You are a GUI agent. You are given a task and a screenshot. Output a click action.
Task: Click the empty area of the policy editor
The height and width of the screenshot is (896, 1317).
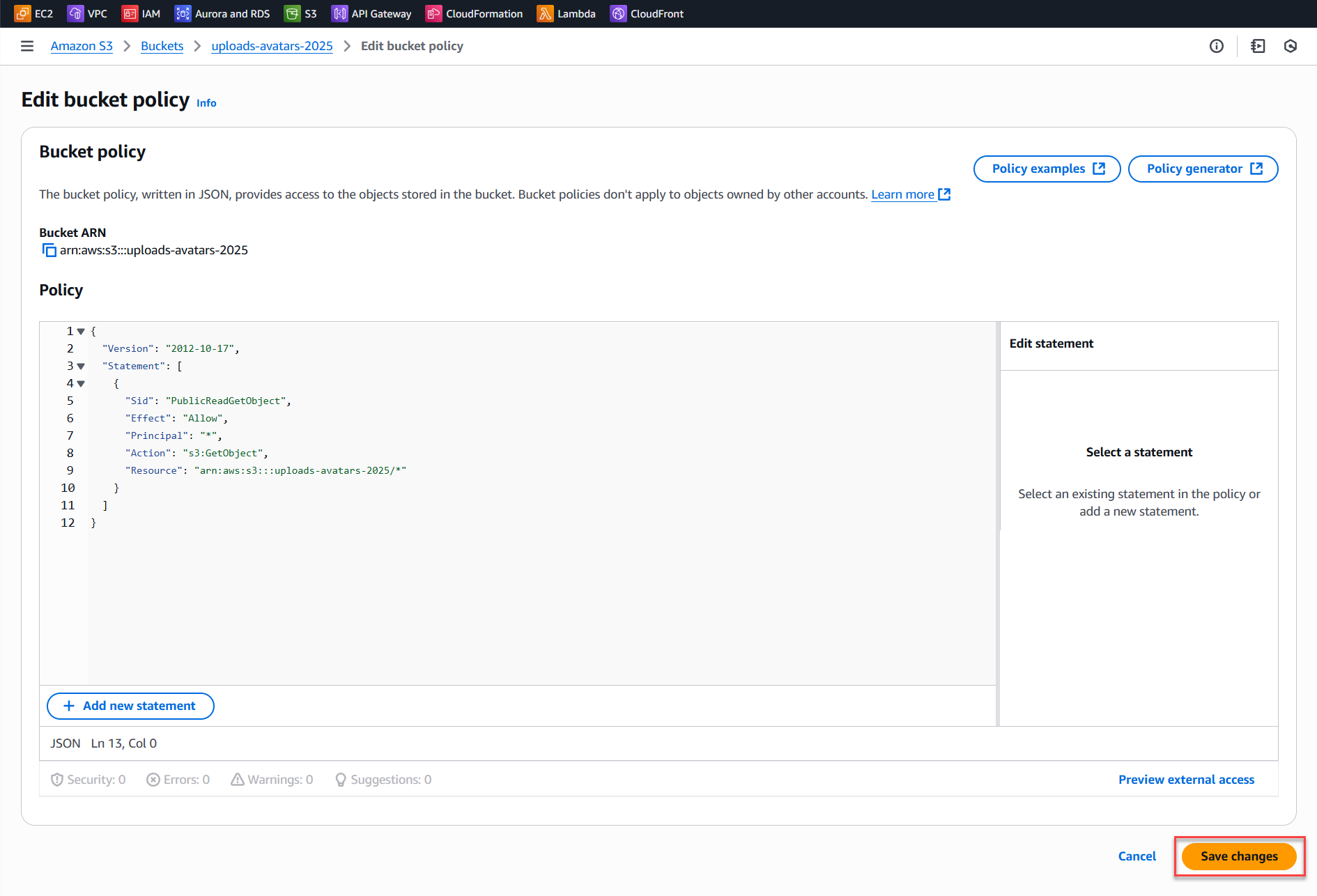click(541, 606)
